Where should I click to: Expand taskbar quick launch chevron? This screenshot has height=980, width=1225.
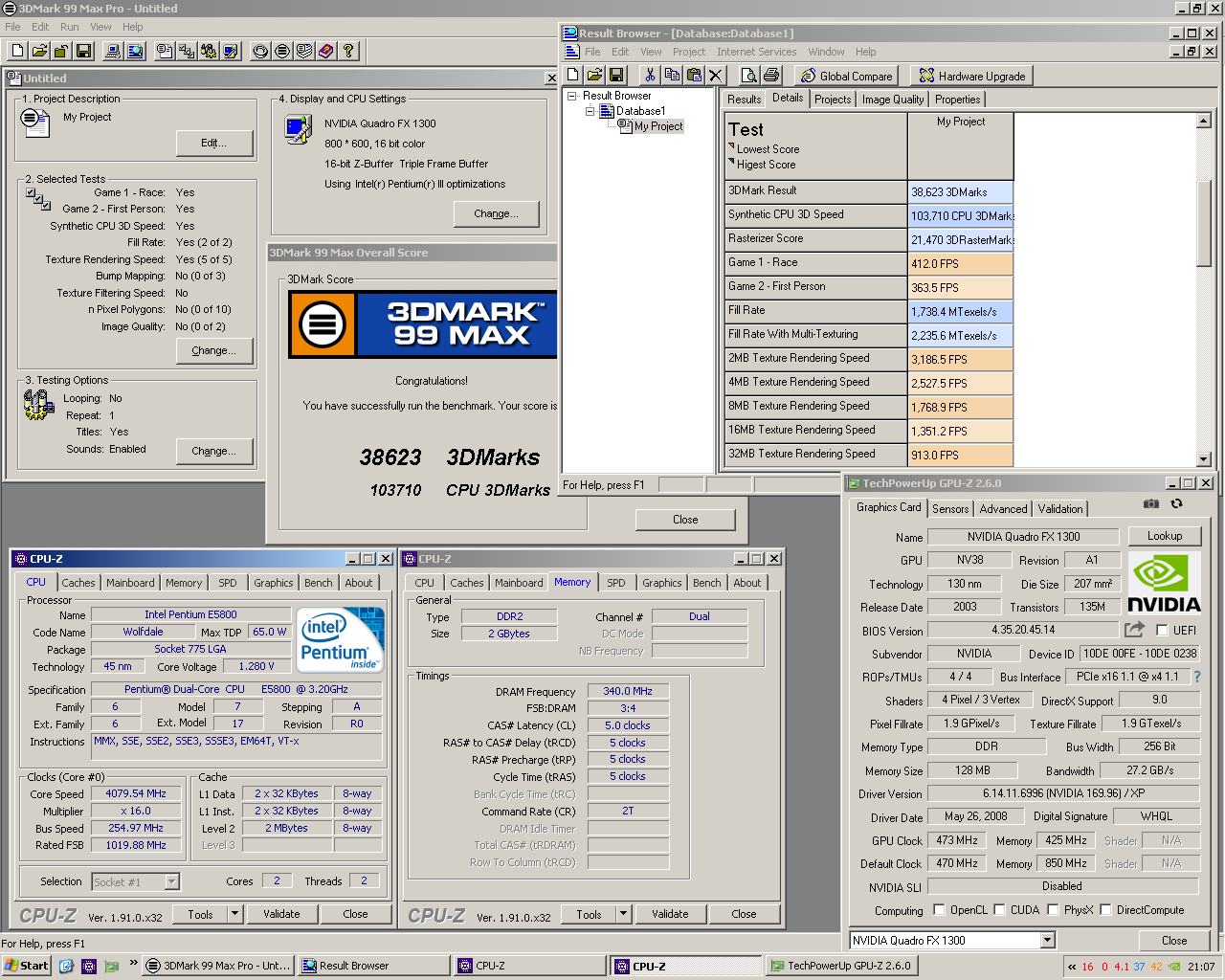pos(133,964)
